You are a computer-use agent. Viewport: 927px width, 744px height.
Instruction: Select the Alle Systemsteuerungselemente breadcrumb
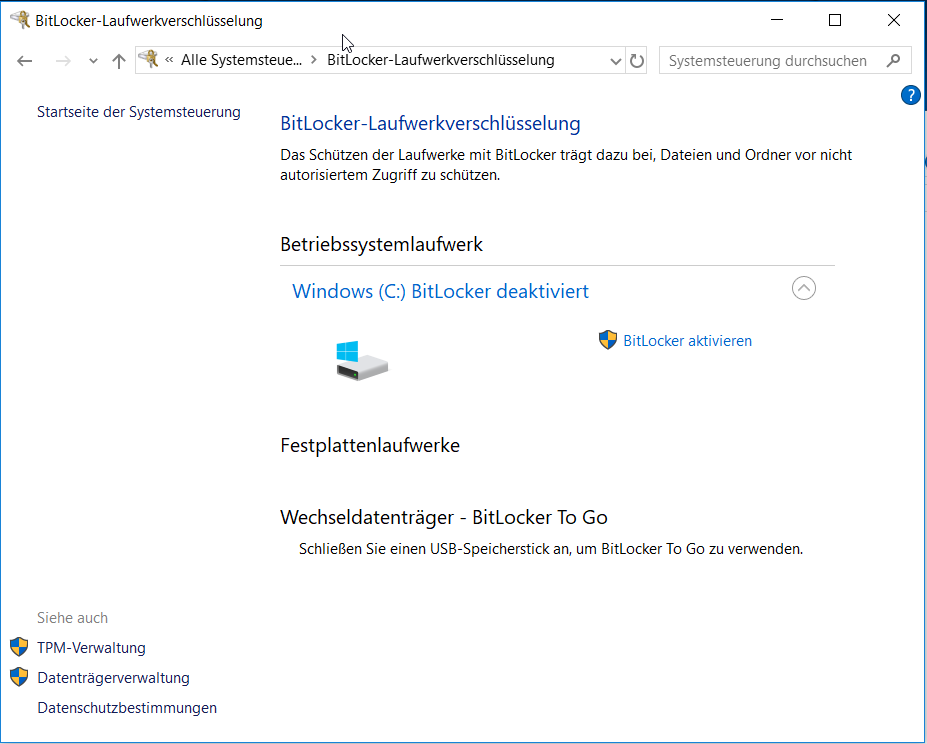240,61
